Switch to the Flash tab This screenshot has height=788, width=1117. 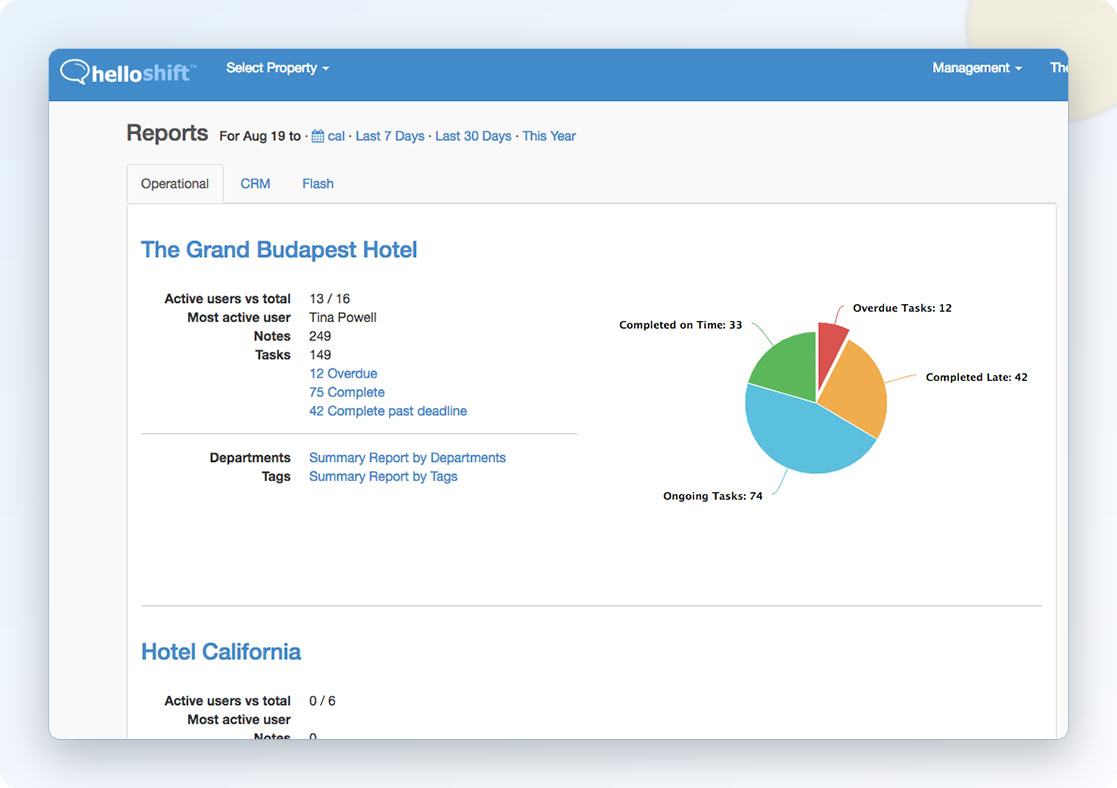318,184
